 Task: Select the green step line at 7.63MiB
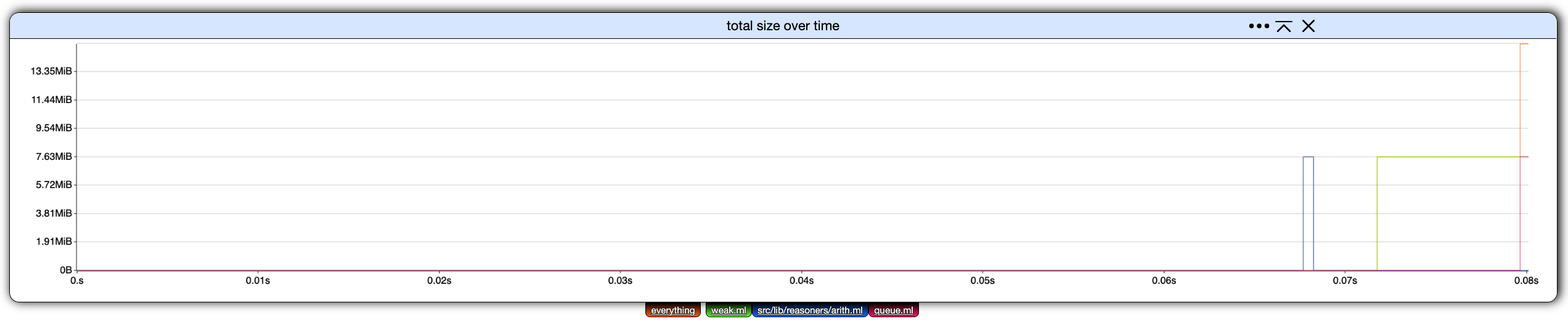(x=1448, y=157)
